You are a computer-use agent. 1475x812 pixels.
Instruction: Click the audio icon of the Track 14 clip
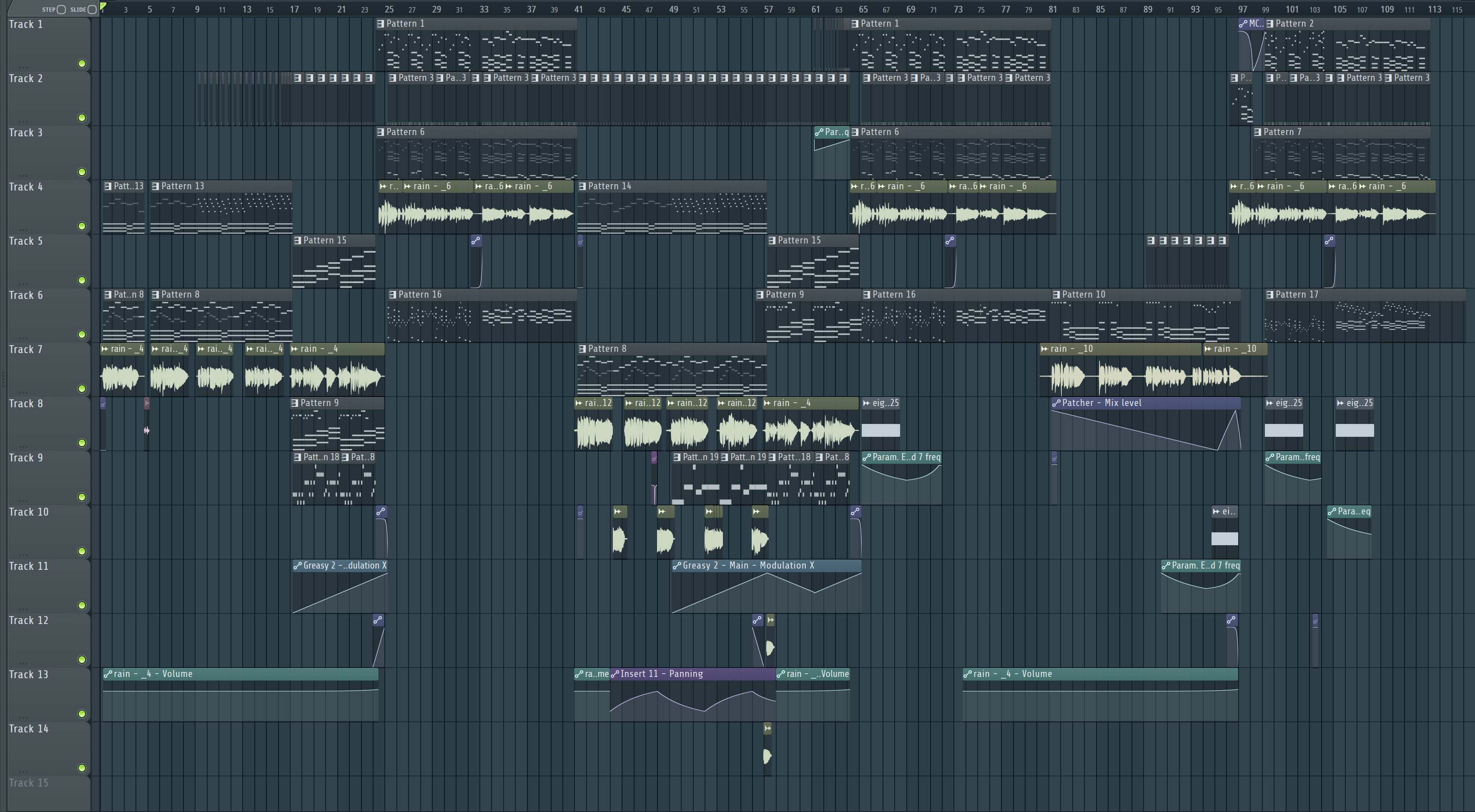point(768,728)
